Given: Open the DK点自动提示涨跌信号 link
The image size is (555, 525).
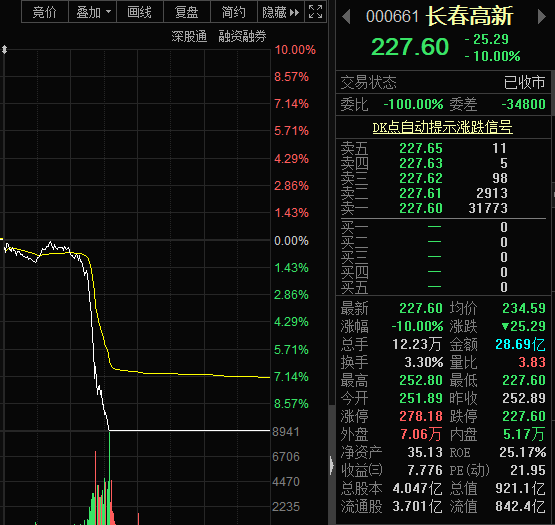Looking at the screenshot, I should 442,127.
